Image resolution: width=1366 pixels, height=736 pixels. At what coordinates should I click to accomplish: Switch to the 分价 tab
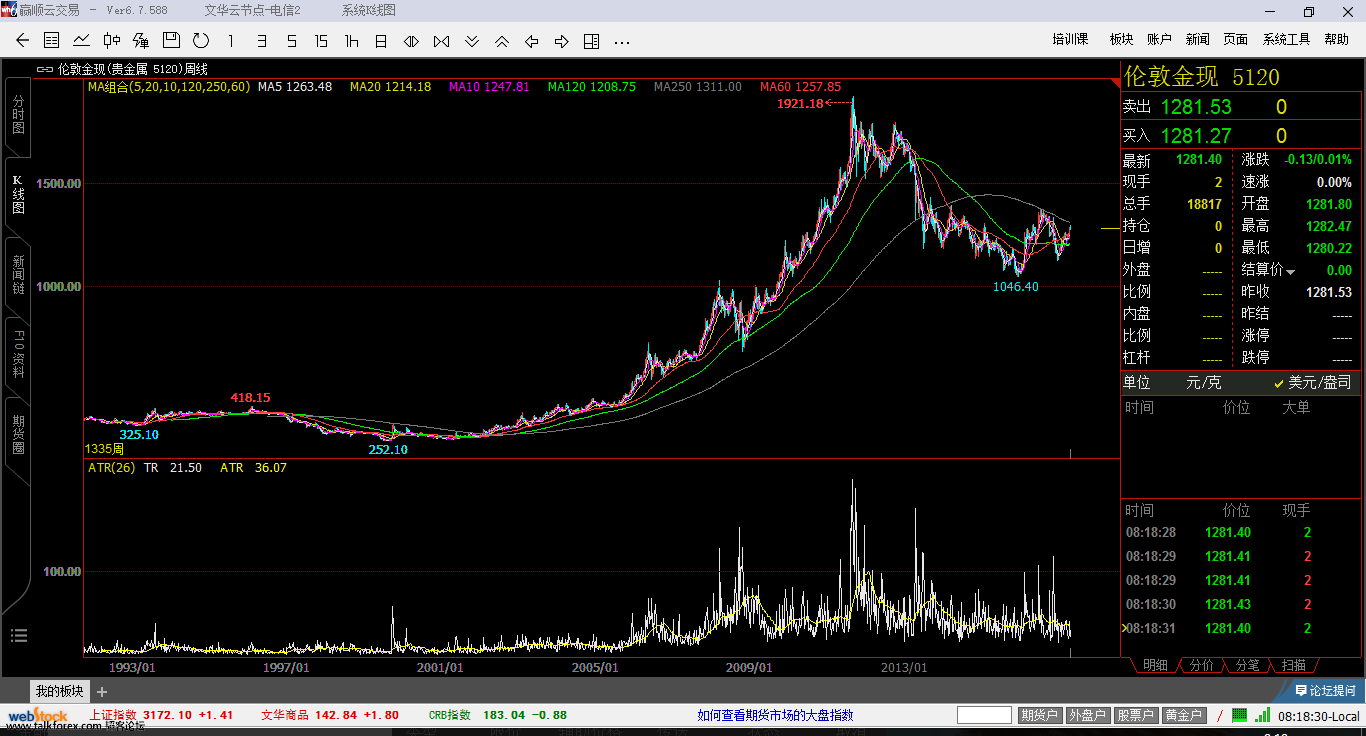1202,665
